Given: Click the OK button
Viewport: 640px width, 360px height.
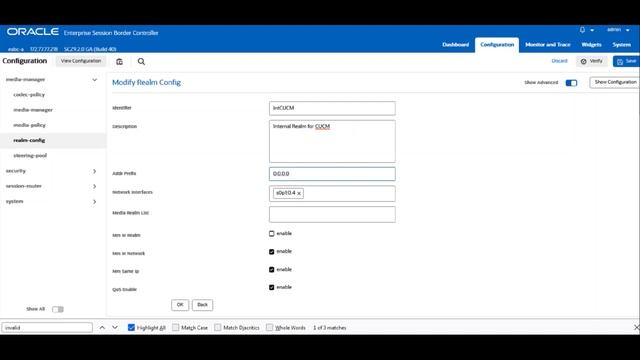Looking at the screenshot, I should 180,305.
